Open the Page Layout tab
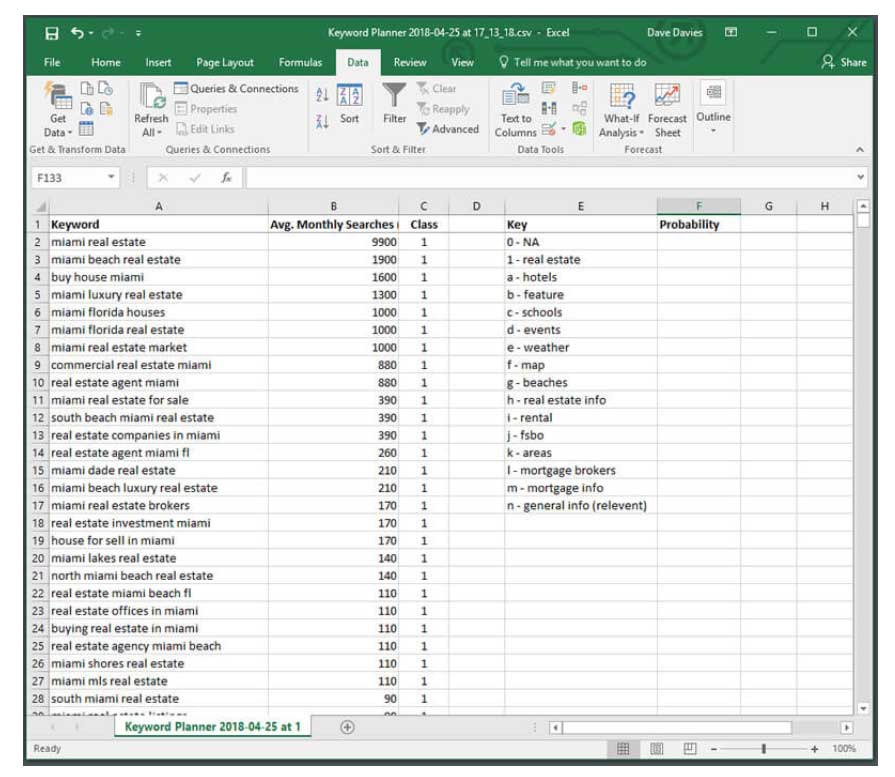 (225, 62)
